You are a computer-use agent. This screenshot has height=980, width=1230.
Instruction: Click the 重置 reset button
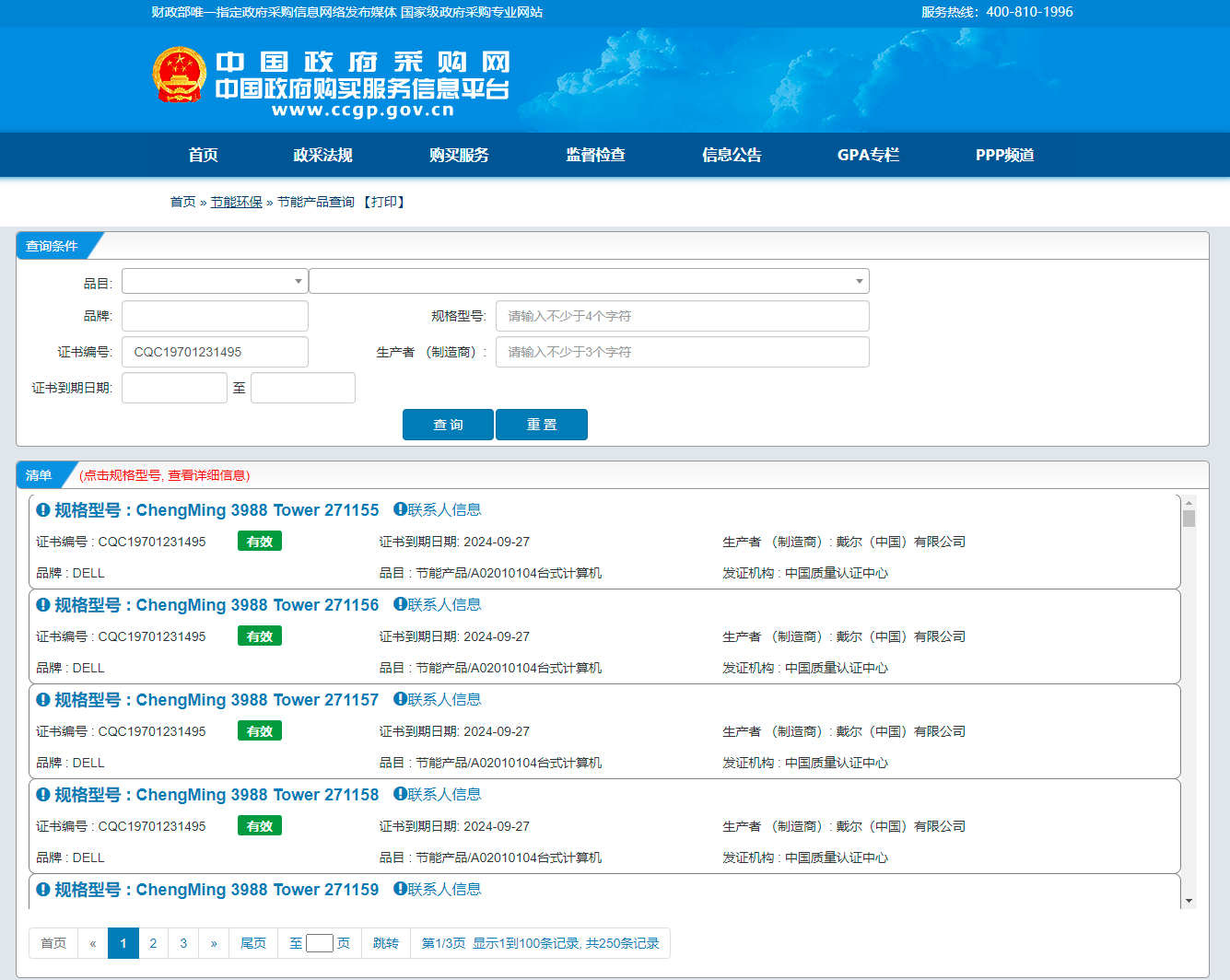542,425
